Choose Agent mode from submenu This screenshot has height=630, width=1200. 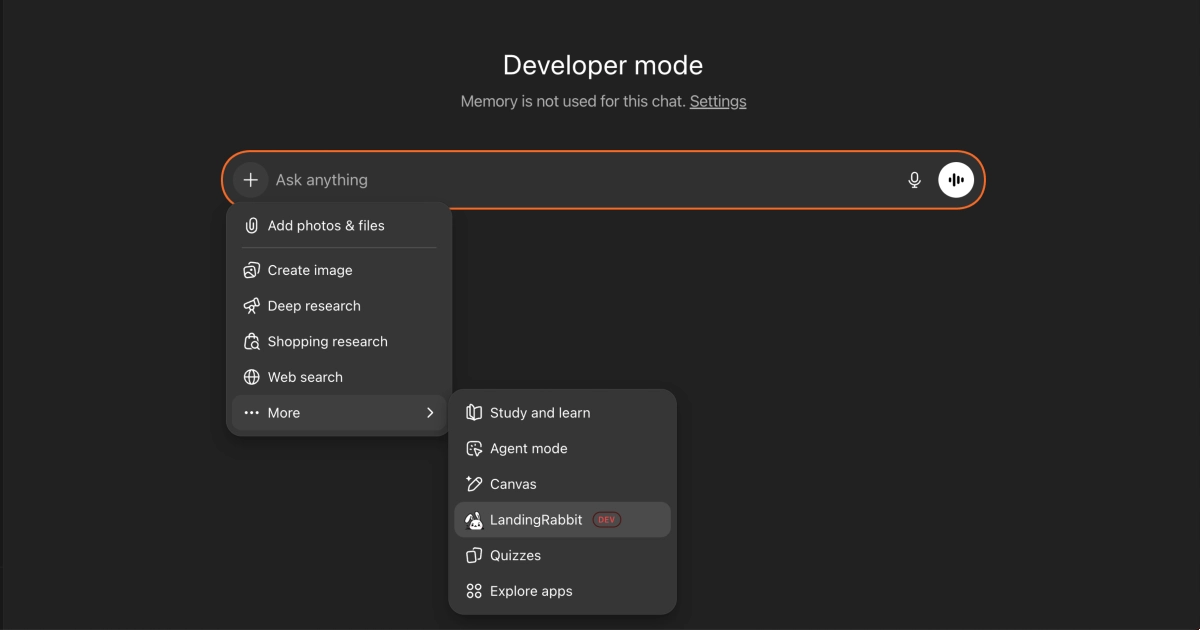point(529,449)
